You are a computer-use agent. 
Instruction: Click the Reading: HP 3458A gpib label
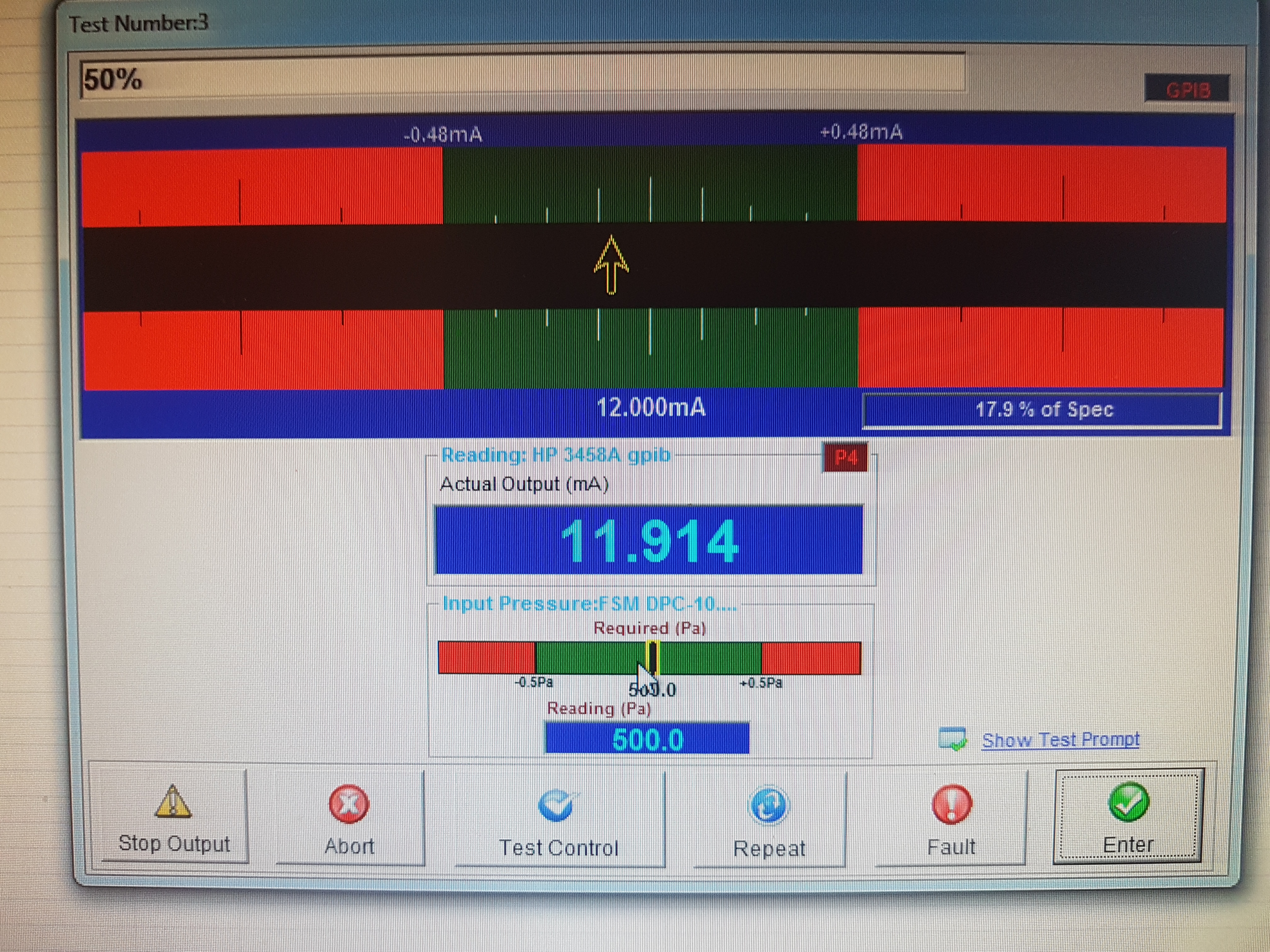(555, 455)
